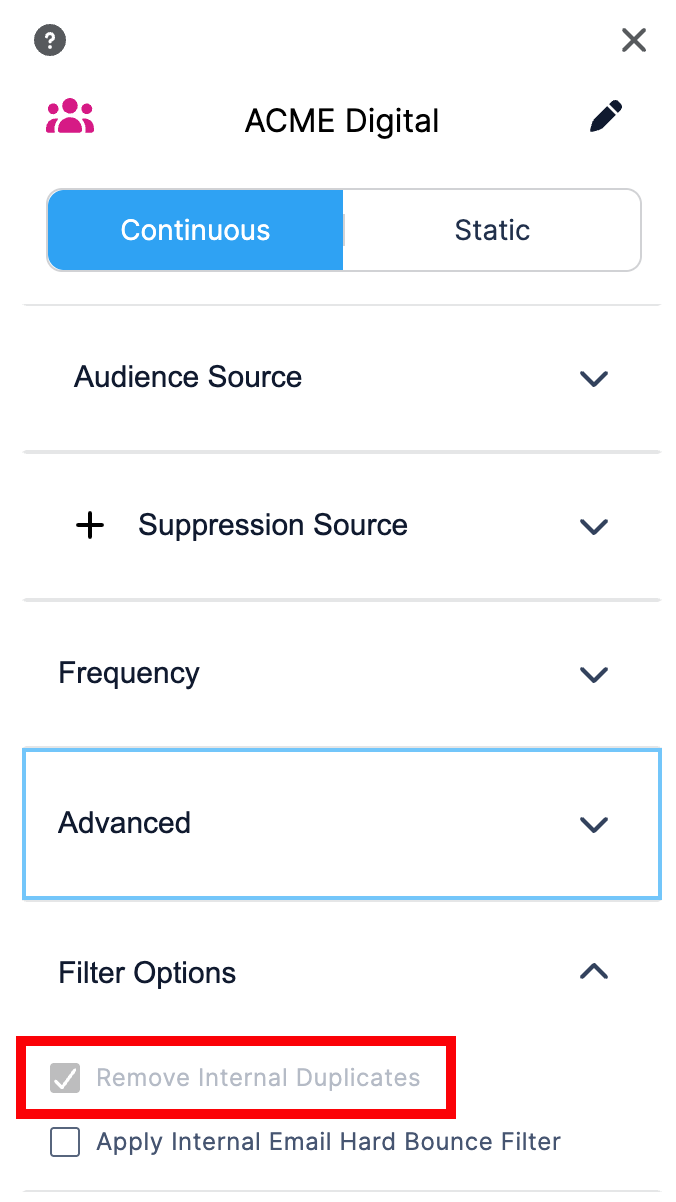Image resolution: width=676 pixels, height=1202 pixels.
Task: Add a suppression source with plus icon
Action: pyautogui.click(x=91, y=525)
